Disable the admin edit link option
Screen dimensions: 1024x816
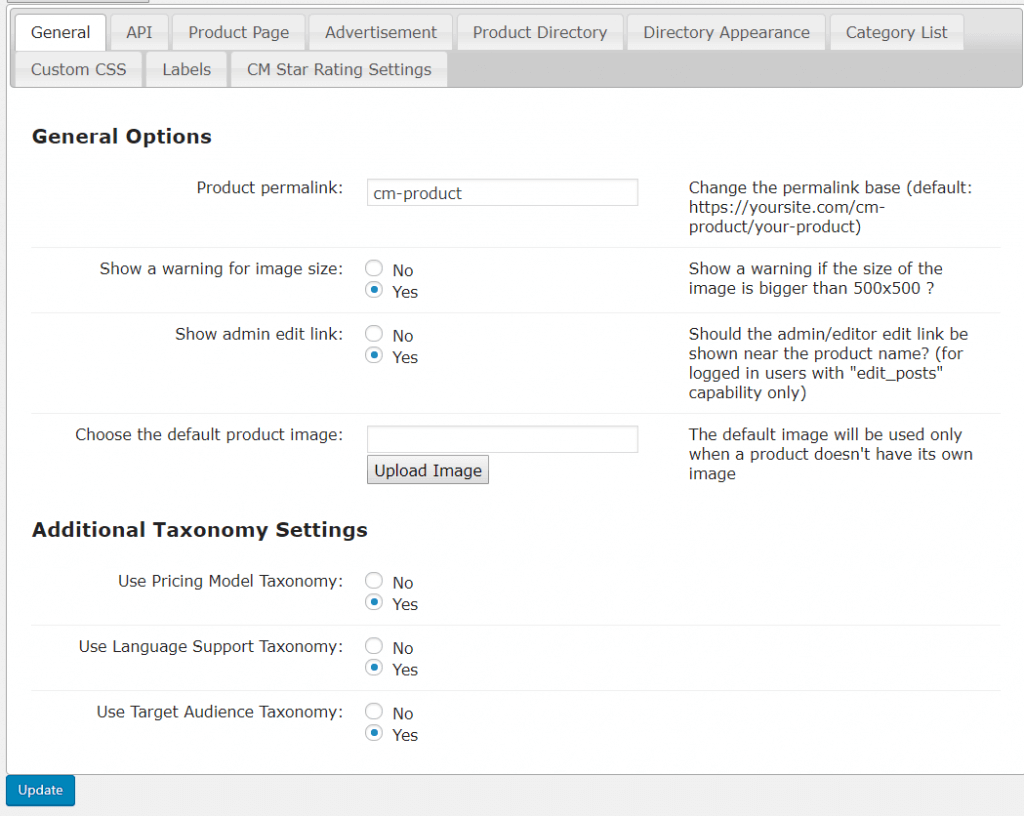click(374, 335)
